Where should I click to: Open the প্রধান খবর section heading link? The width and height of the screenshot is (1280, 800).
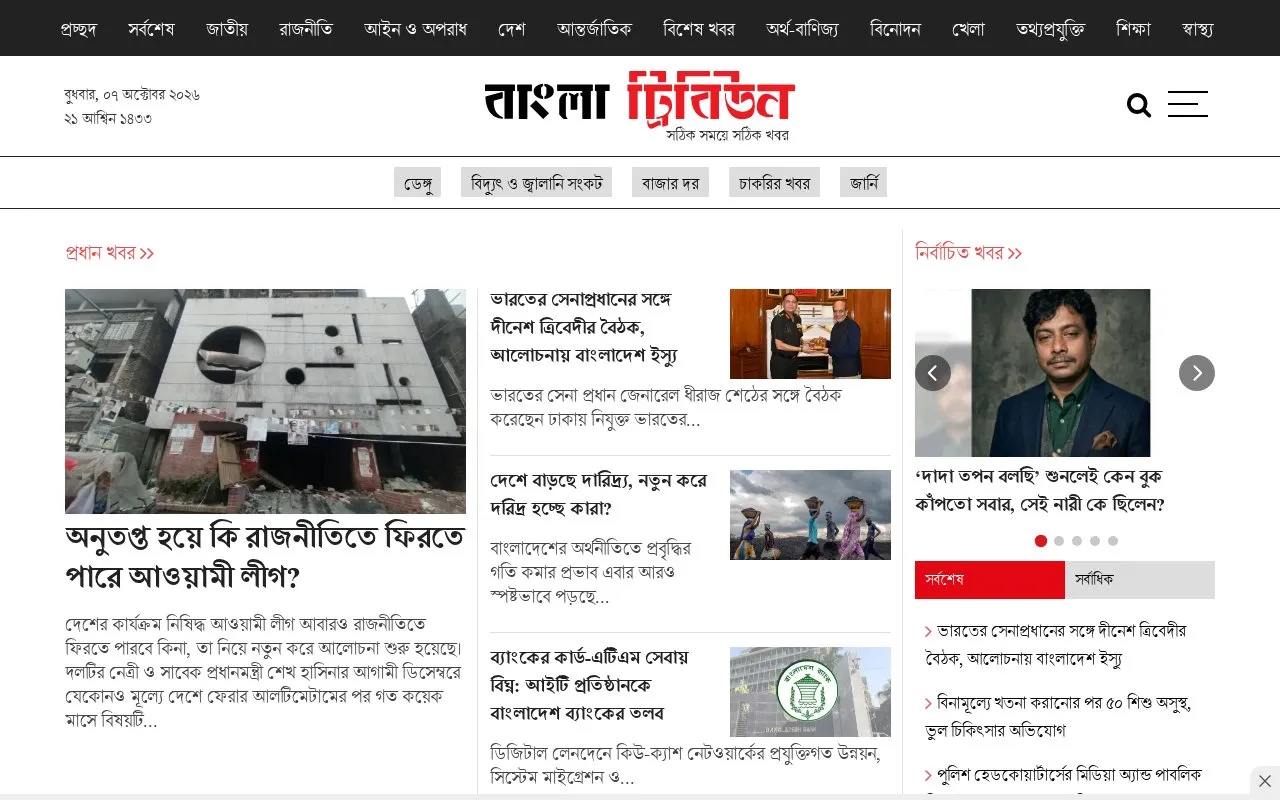(x=109, y=253)
